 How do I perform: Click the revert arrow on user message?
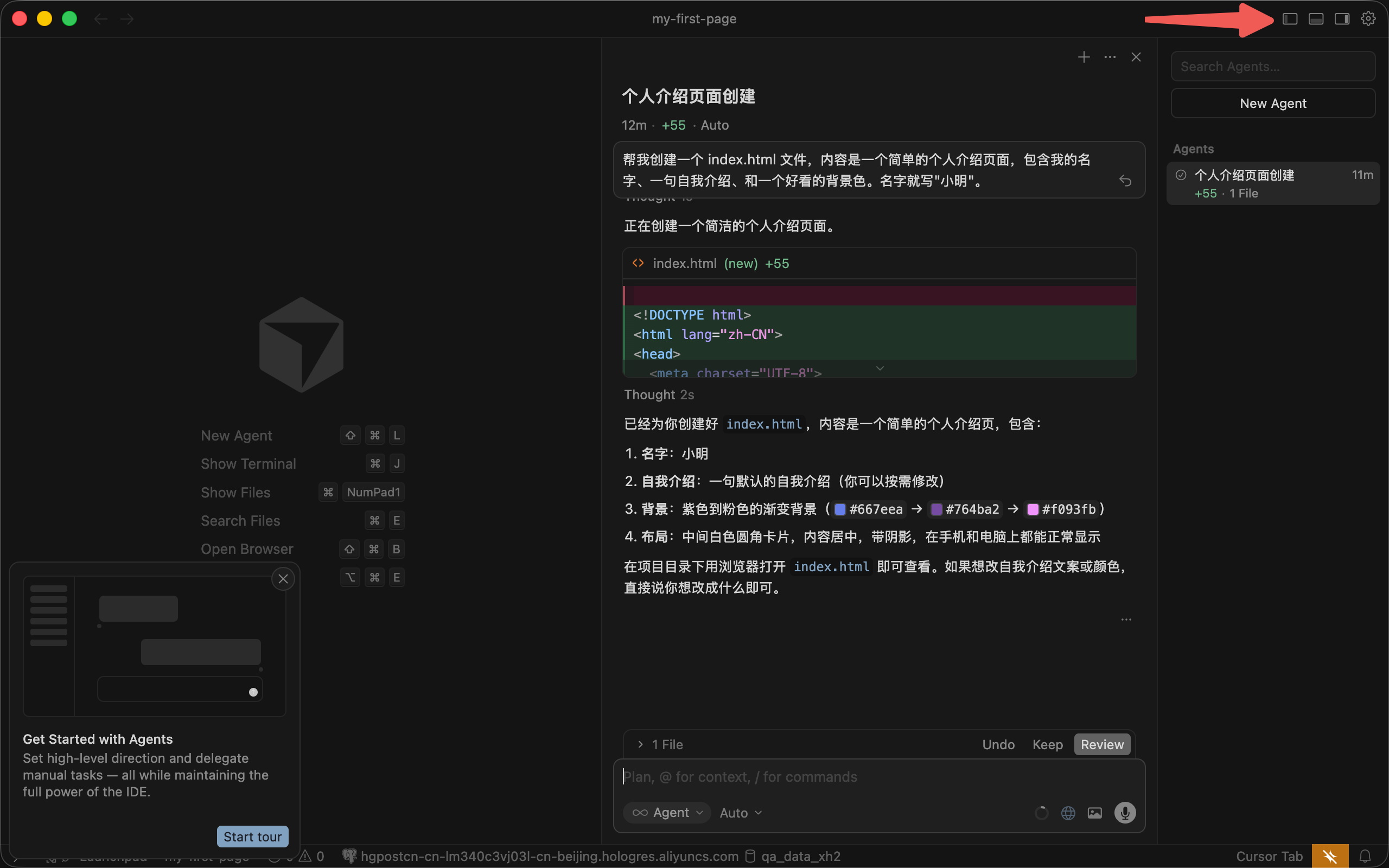[1125, 181]
